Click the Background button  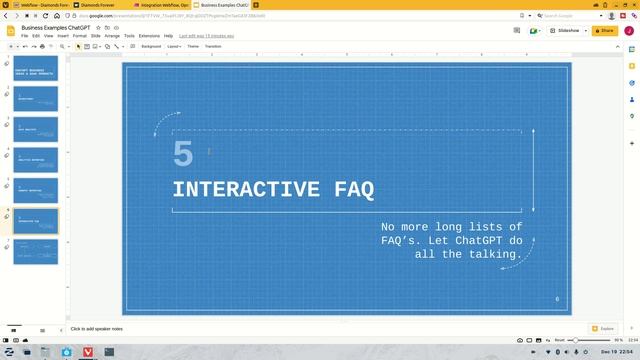[x=151, y=47]
